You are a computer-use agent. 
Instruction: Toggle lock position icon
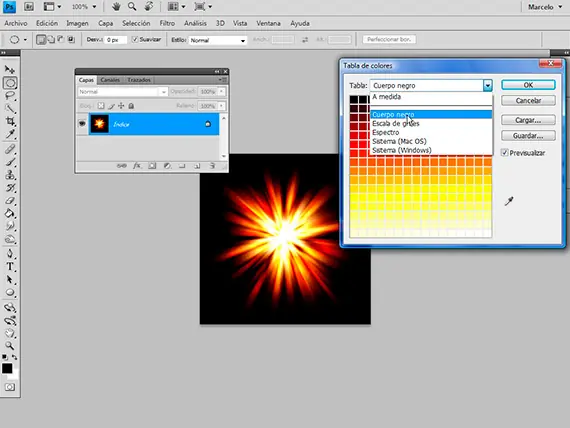coord(121,106)
